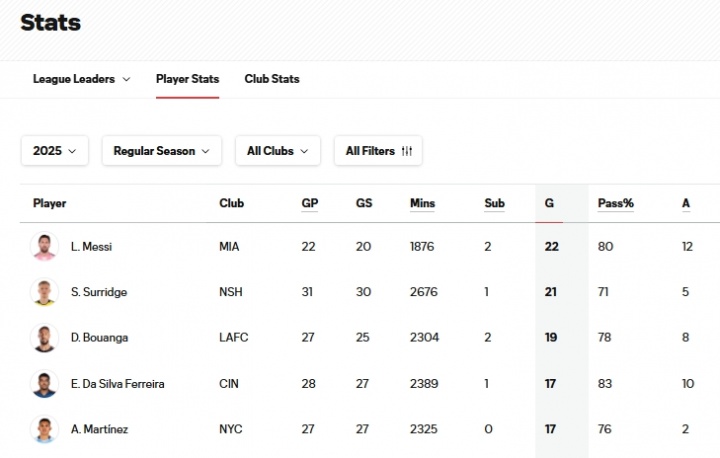Image resolution: width=720 pixels, height=458 pixels.
Task: Click A. Martínez's player photo
Action: tap(45, 429)
